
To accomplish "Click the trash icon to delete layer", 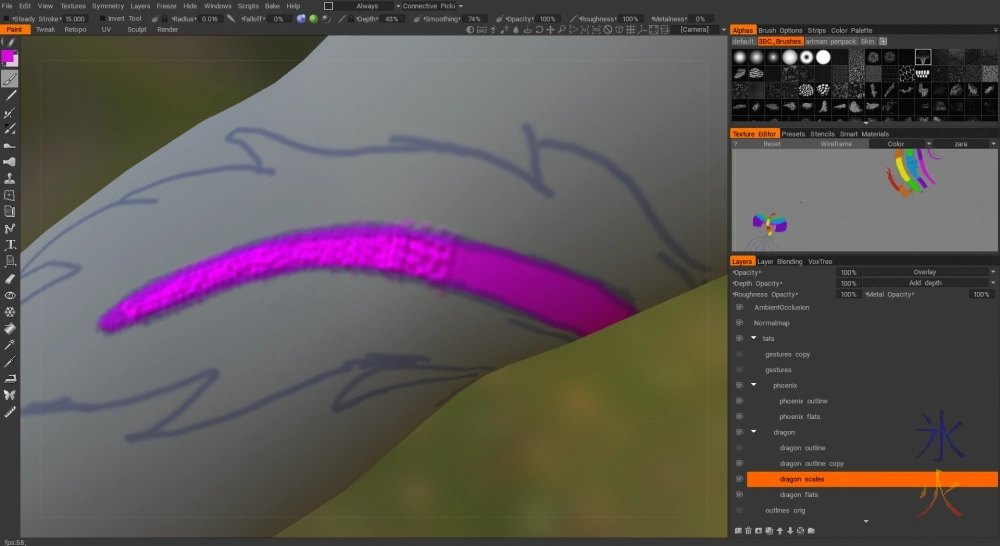I will pos(748,530).
